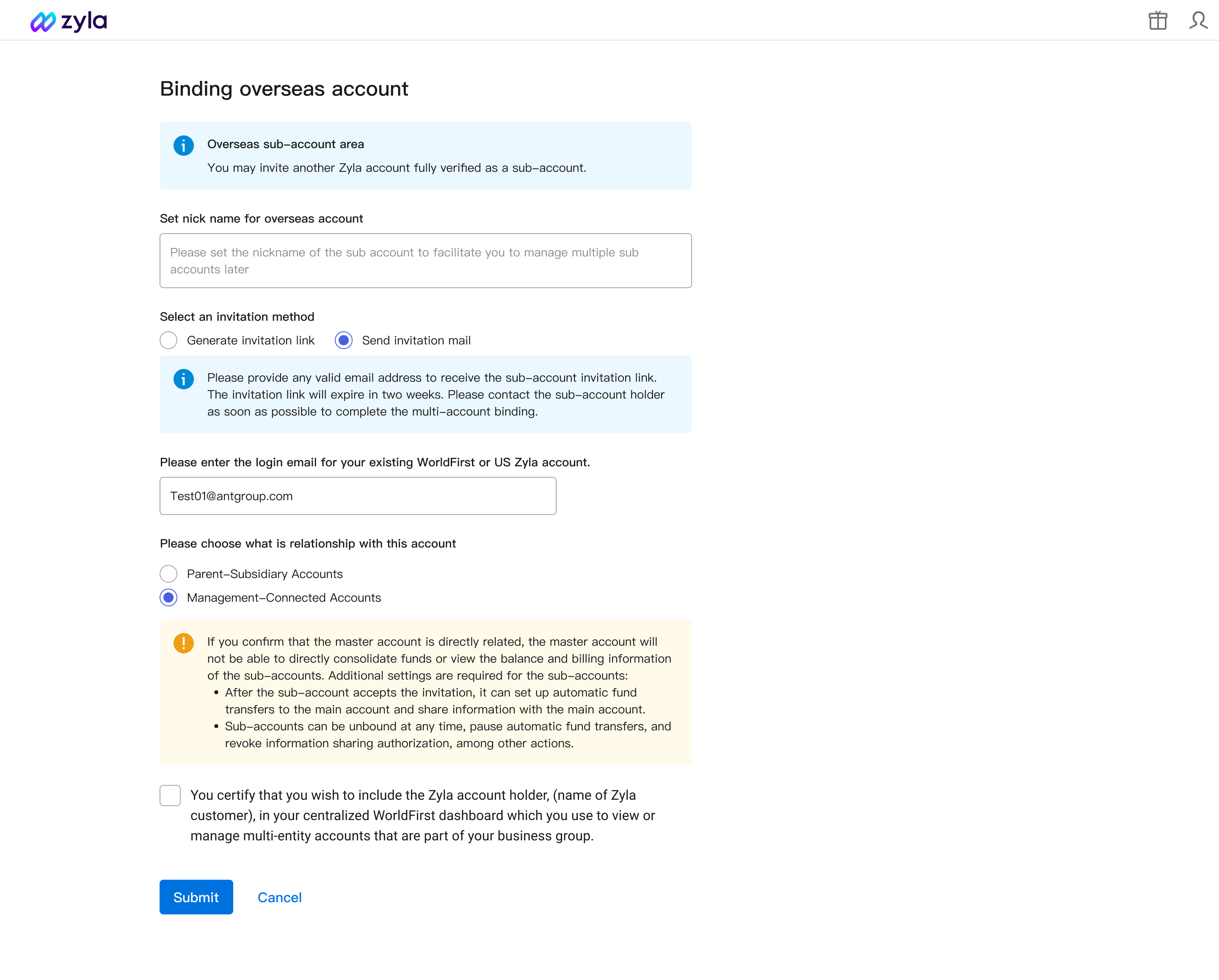Screen dimensions: 1219x980
Task: Click the Set nick name label
Action: (x=261, y=218)
